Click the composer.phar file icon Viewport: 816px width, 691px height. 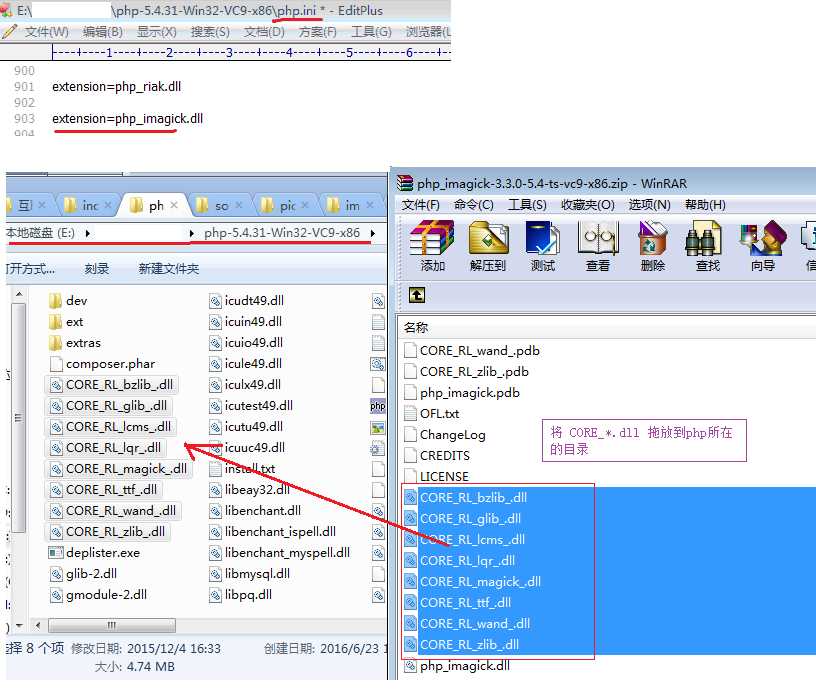[56, 364]
